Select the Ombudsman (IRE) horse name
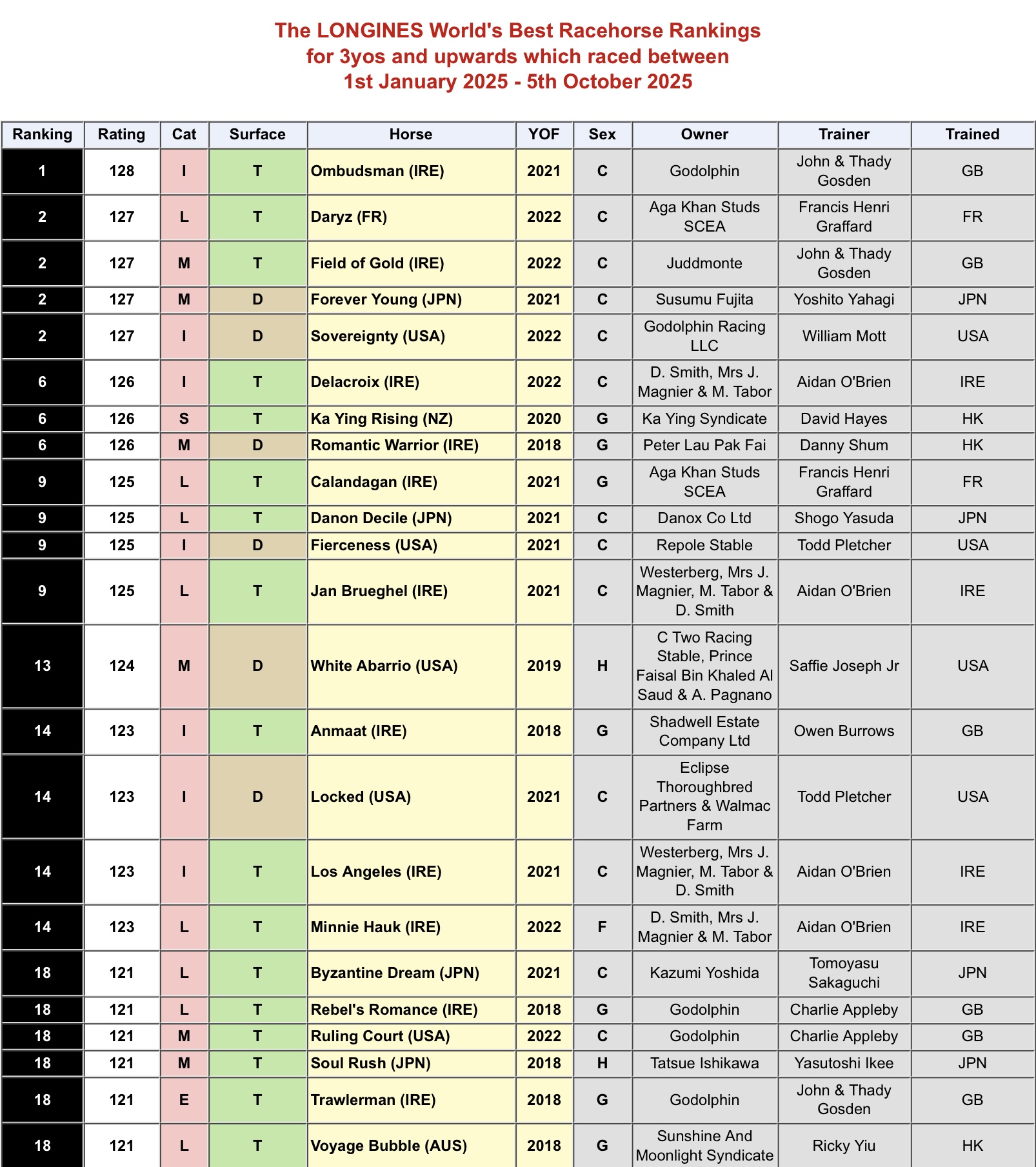 point(377,171)
